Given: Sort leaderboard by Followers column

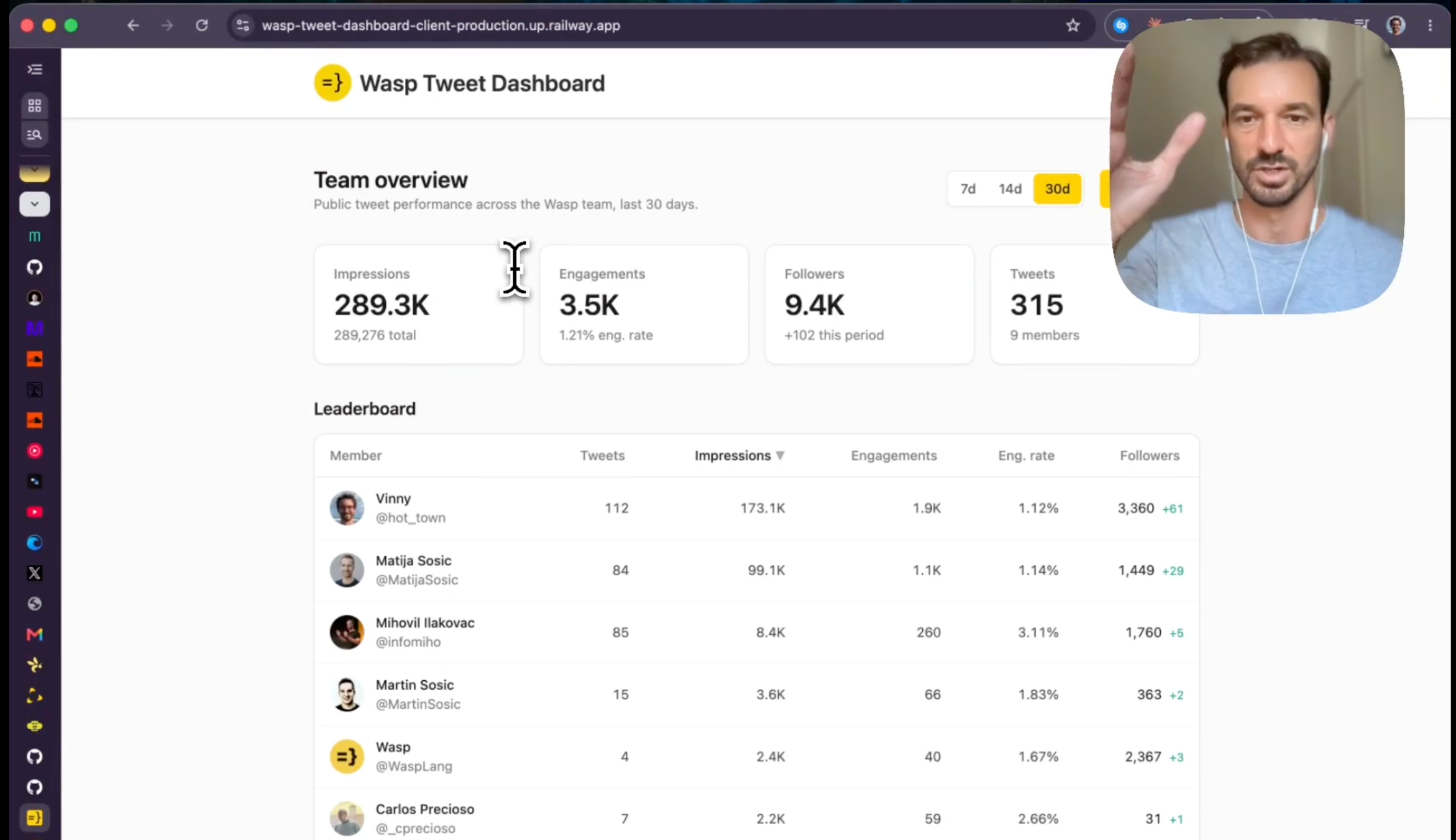Looking at the screenshot, I should point(1150,456).
